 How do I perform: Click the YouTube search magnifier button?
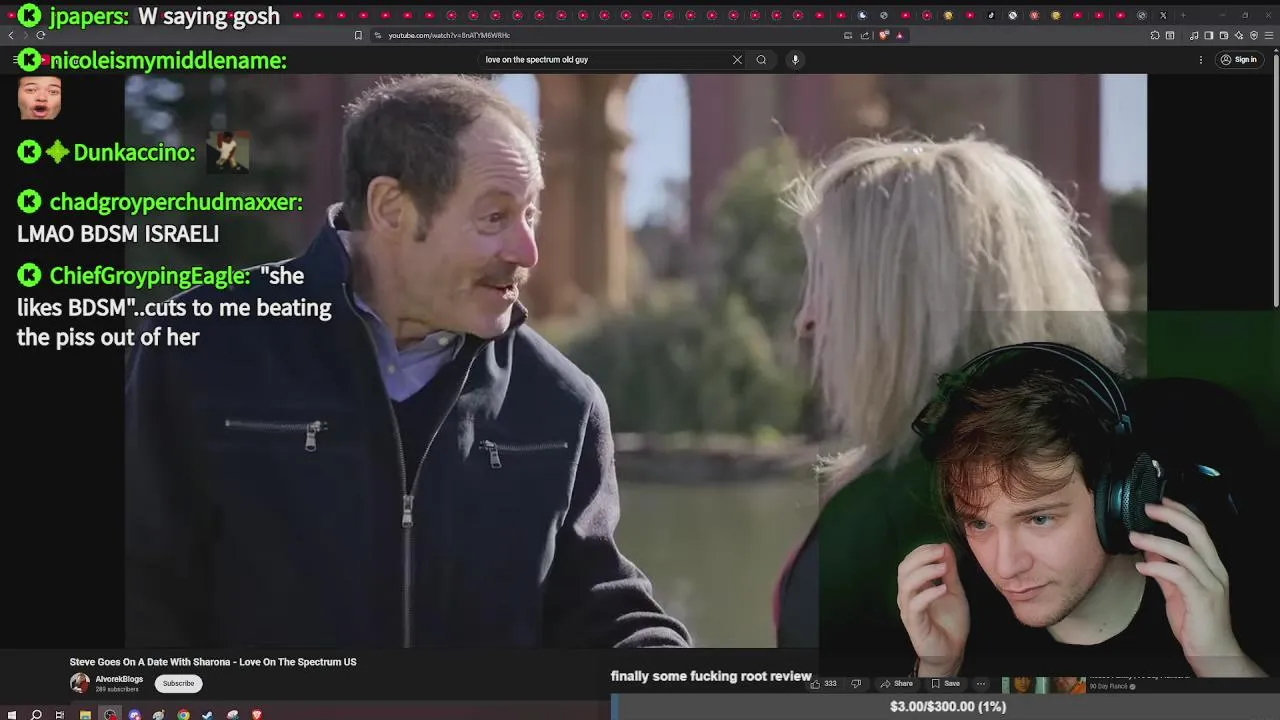point(761,59)
